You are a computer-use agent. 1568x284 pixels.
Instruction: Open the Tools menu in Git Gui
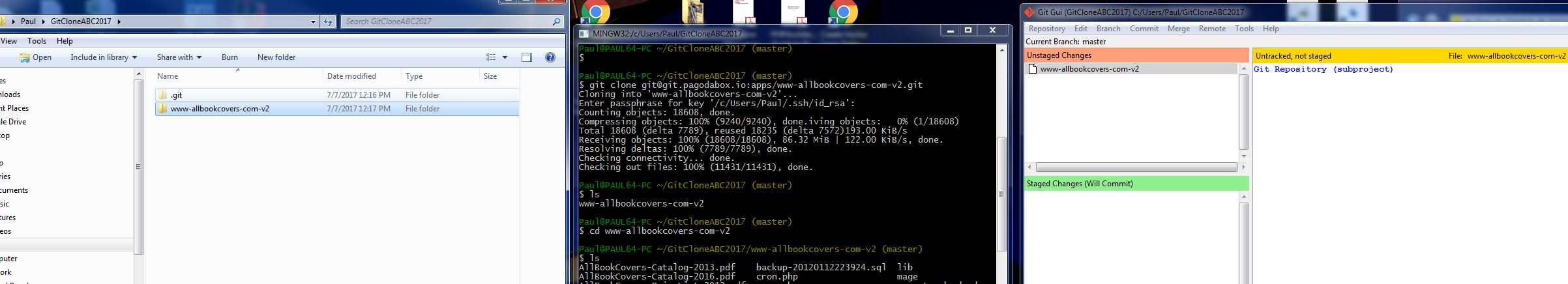tap(1244, 29)
